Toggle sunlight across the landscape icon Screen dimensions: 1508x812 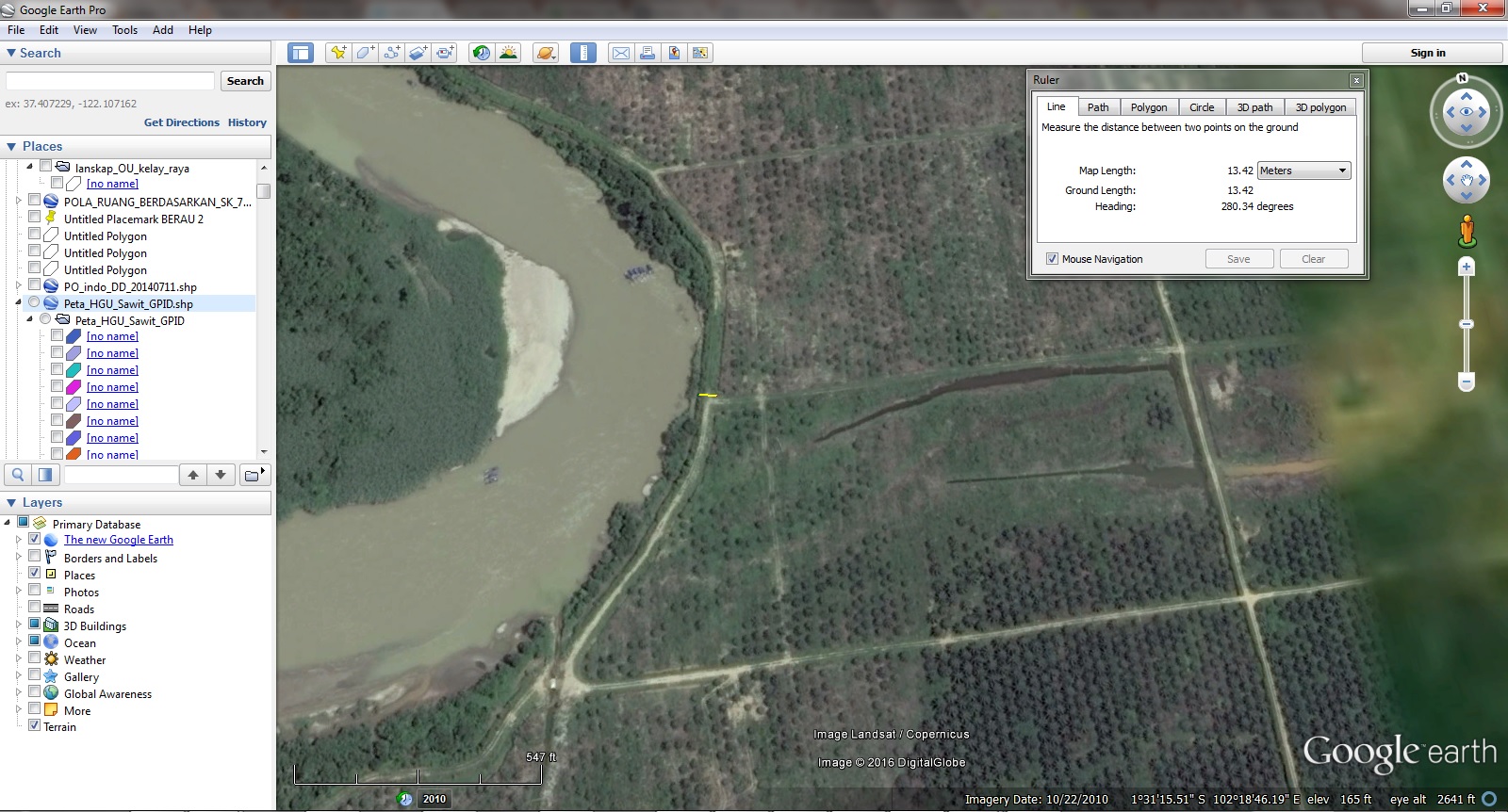click(508, 53)
